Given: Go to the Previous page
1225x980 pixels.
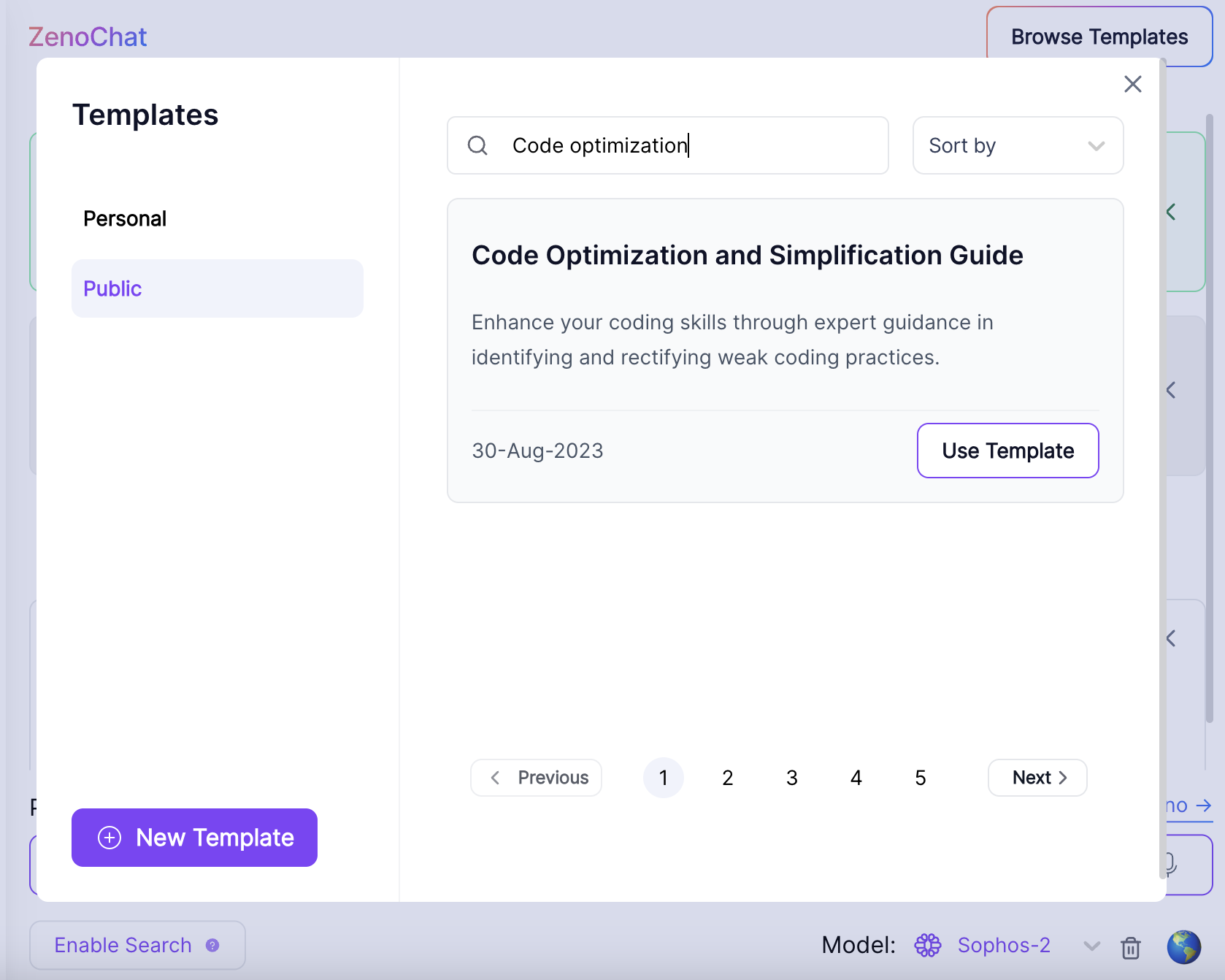Looking at the screenshot, I should click(x=537, y=778).
